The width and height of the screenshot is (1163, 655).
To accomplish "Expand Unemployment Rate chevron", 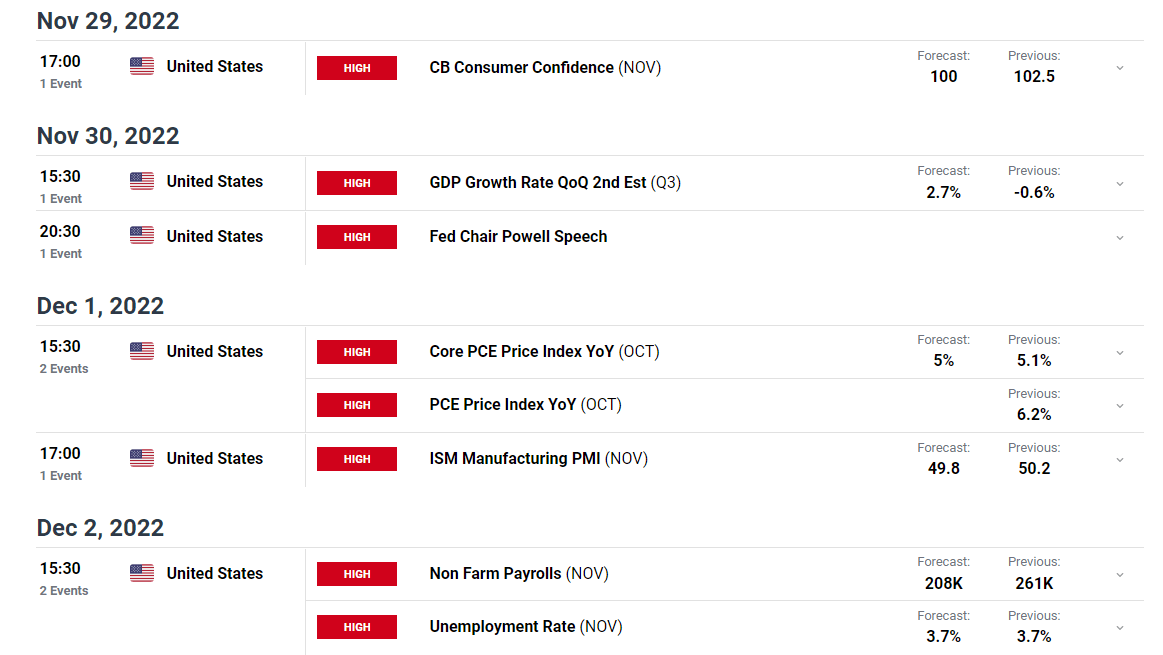I will click(1120, 628).
